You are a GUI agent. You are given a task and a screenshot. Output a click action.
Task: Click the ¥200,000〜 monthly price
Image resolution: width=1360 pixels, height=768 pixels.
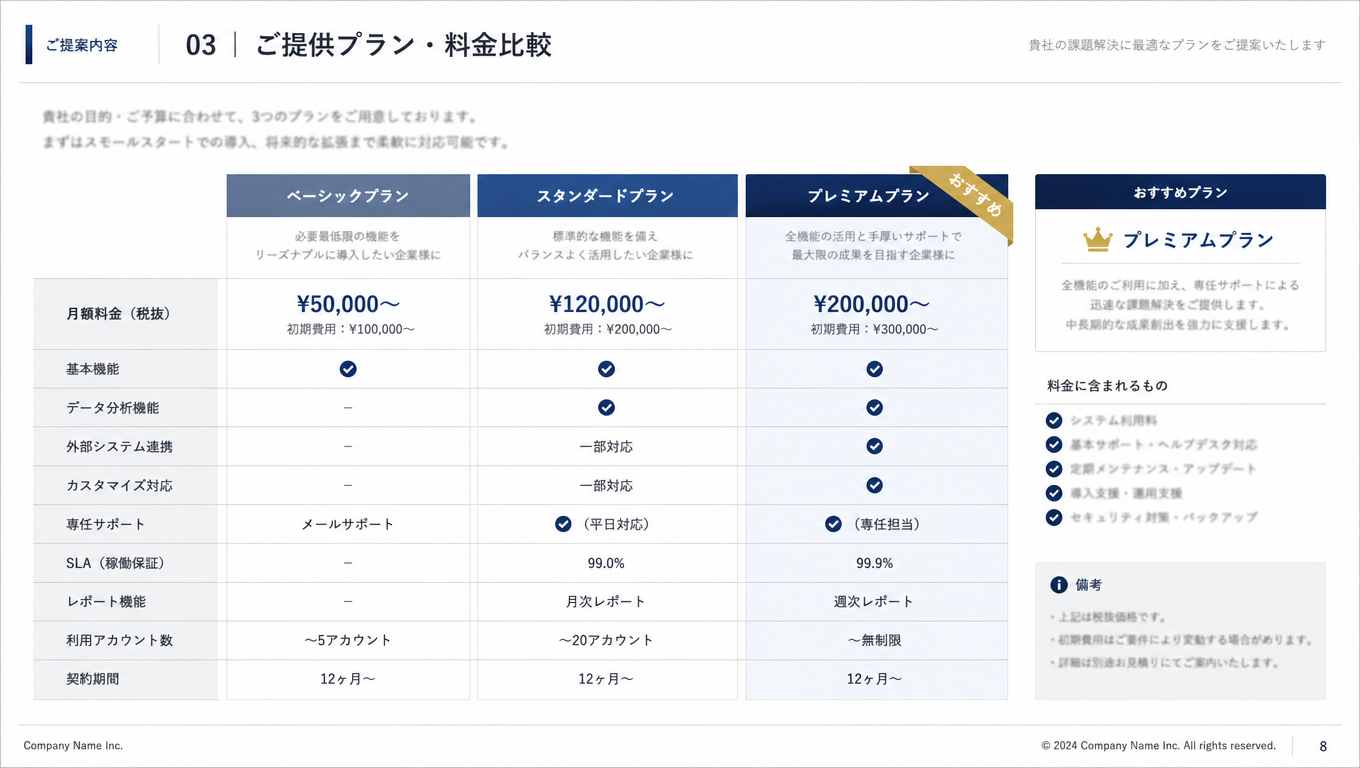click(x=872, y=304)
